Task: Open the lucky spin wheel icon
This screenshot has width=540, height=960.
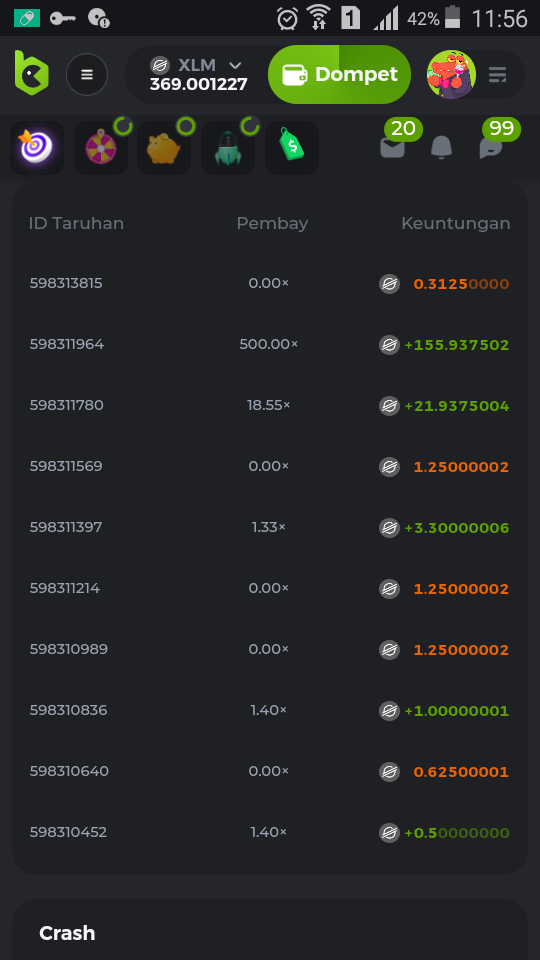Action: (x=101, y=148)
